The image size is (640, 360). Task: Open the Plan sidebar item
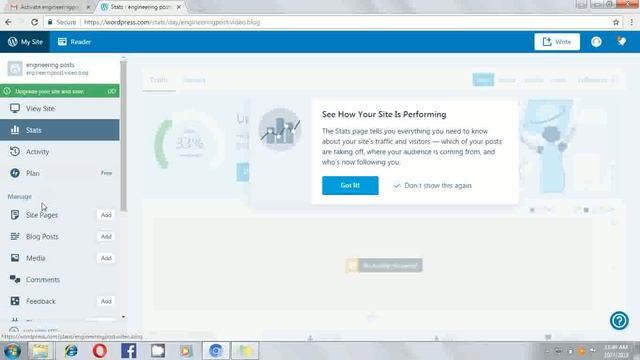[60, 173]
